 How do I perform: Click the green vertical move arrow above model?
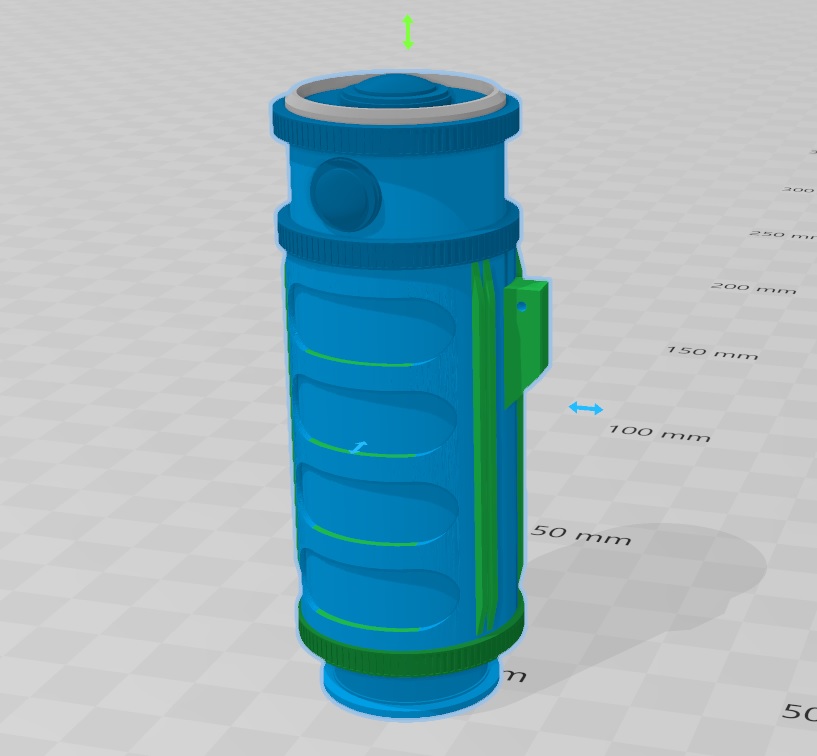[408, 32]
